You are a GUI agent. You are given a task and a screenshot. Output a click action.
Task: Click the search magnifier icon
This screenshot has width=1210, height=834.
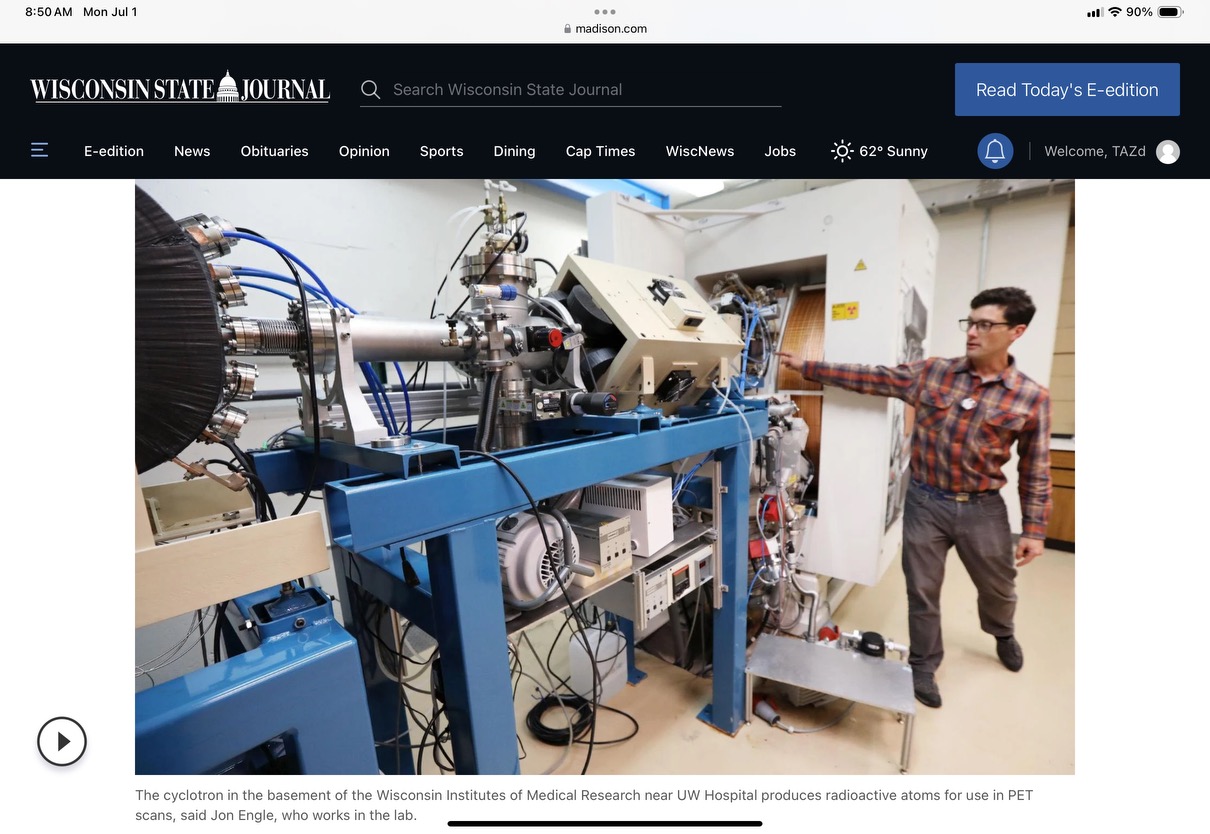[371, 90]
